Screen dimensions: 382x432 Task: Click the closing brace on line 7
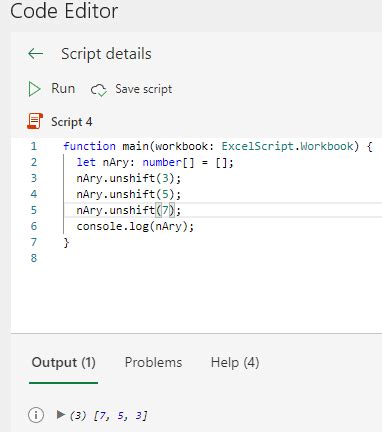[x=66, y=242]
